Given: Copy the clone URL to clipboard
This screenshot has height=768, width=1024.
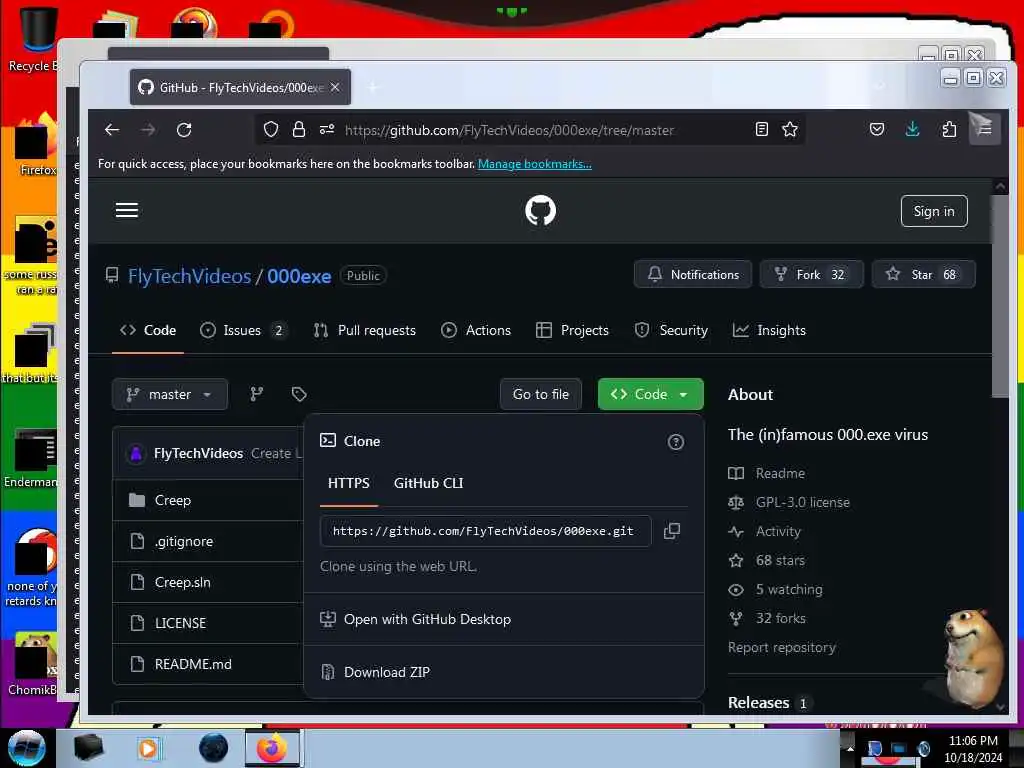Looking at the screenshot, I should click(x=671, y=531).
